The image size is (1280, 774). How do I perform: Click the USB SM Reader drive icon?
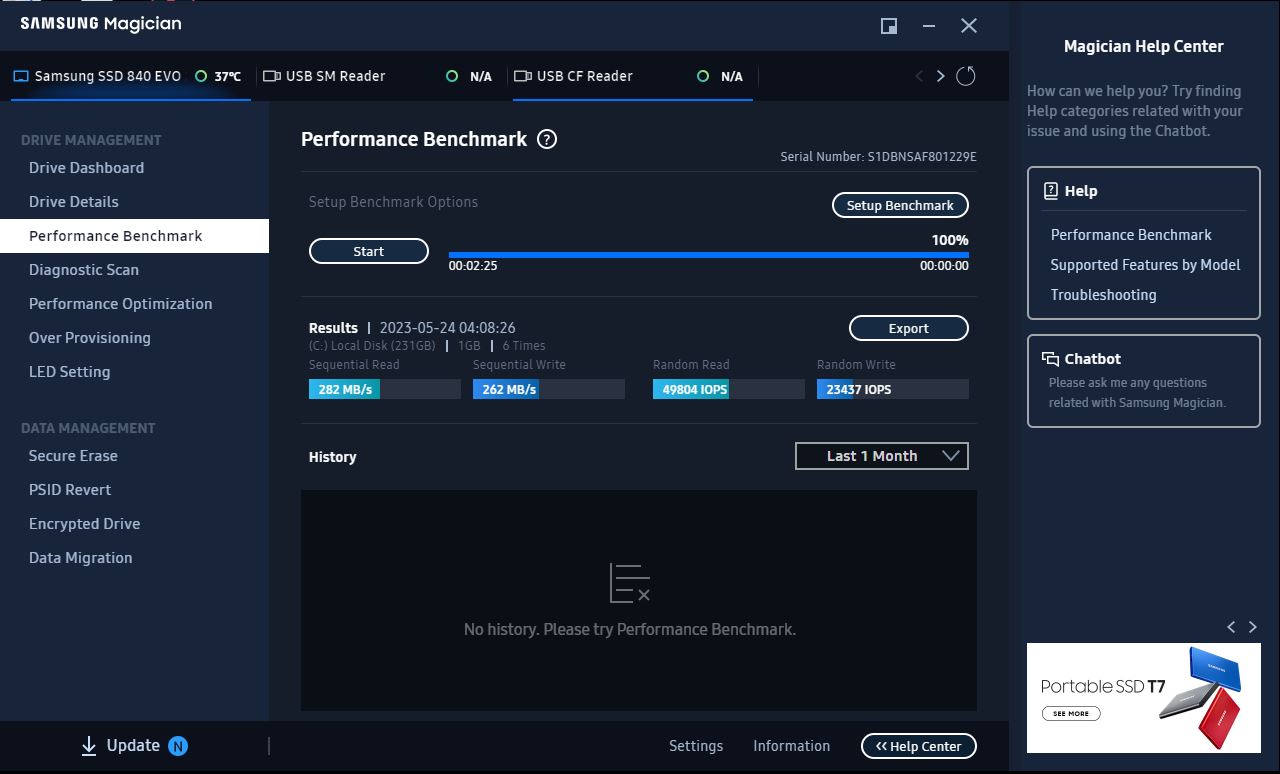(271, 76)
